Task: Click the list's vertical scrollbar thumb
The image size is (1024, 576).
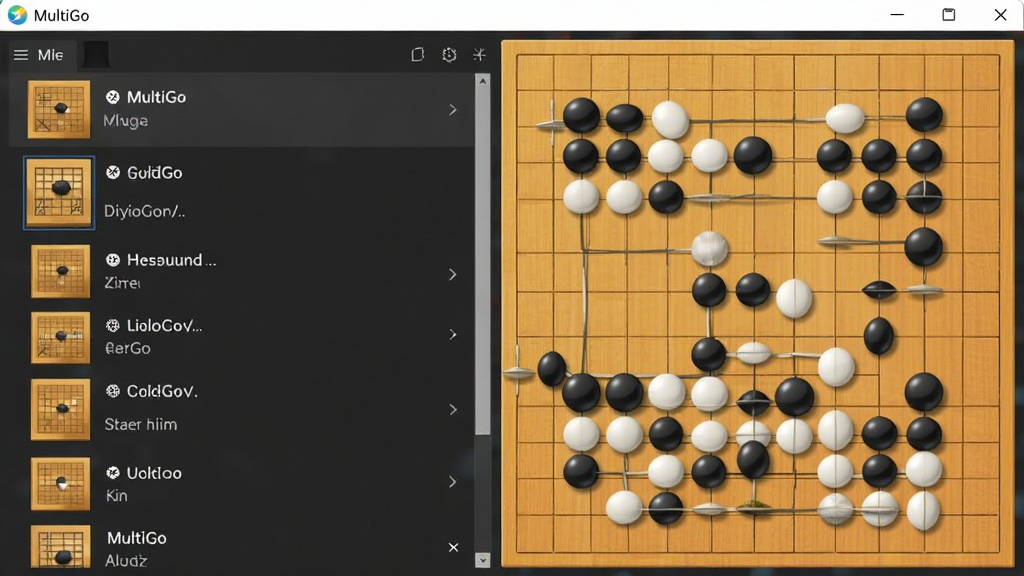Action: click(x=483, y=262)
